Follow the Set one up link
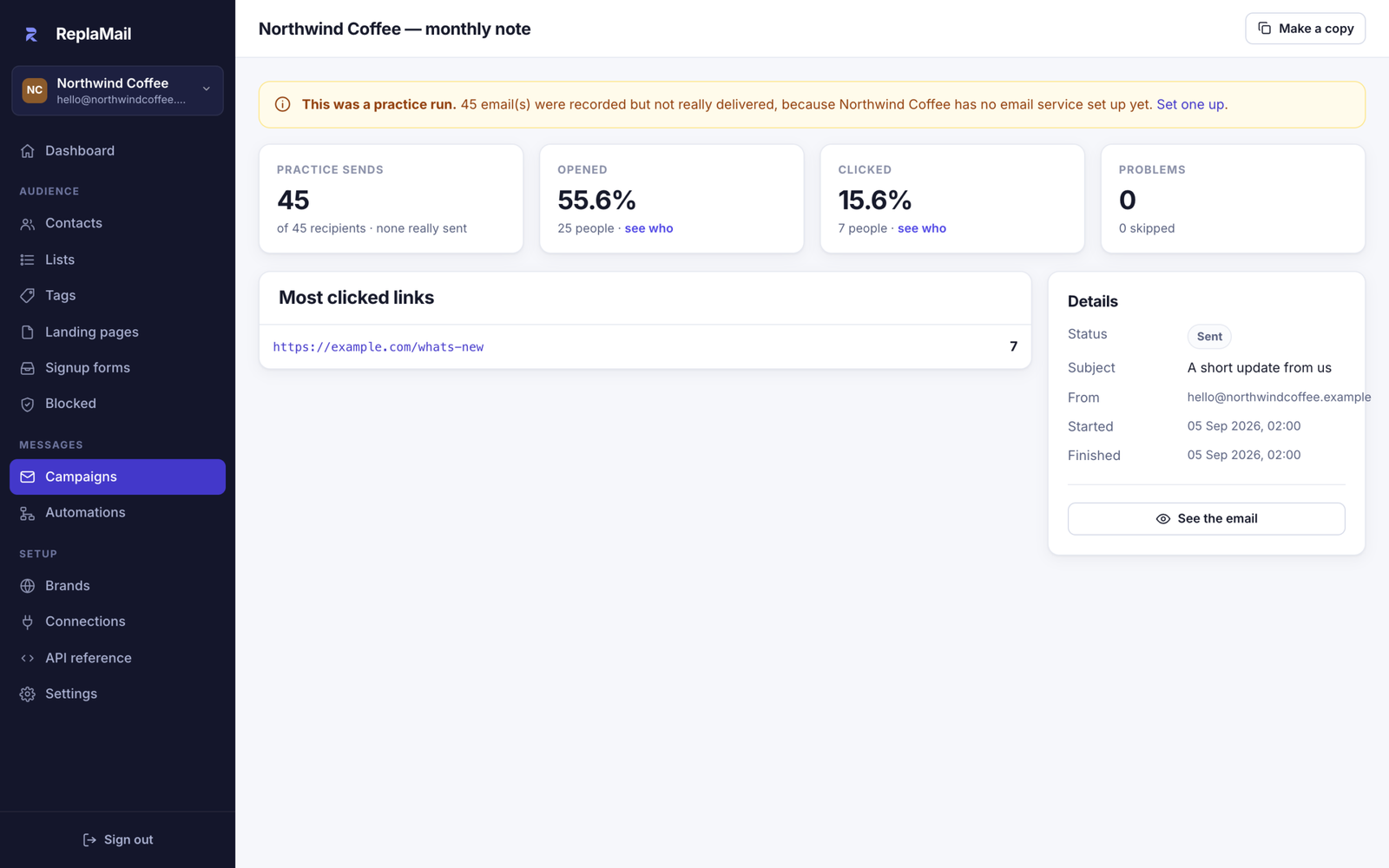The image size is (1389, 868). pyautogui.click(x=1190, y=104)
